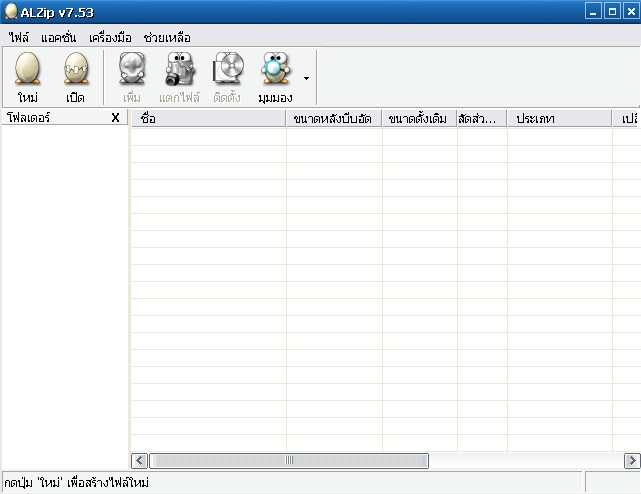Open the เครื่องมือ (Tools) menu

coord(110,38)
